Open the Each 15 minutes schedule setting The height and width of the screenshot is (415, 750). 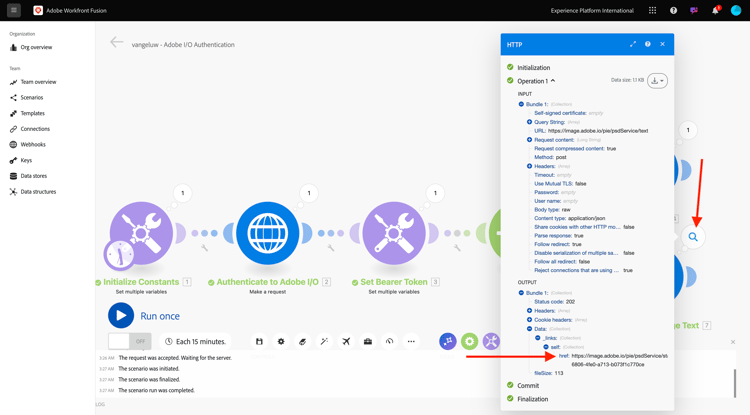coord(195,341)
